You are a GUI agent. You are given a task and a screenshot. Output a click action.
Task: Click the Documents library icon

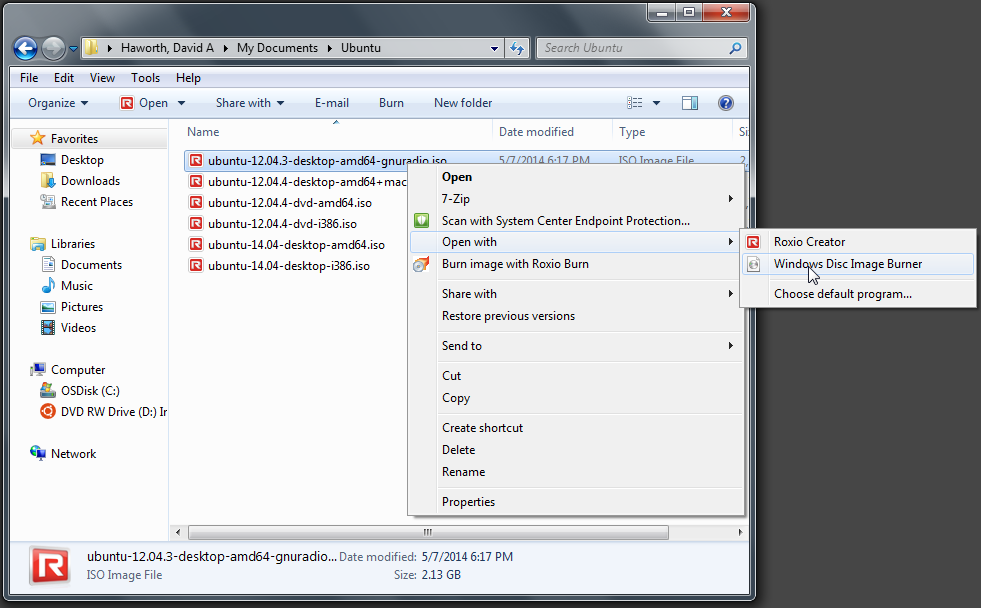click(x=48, y=265)
